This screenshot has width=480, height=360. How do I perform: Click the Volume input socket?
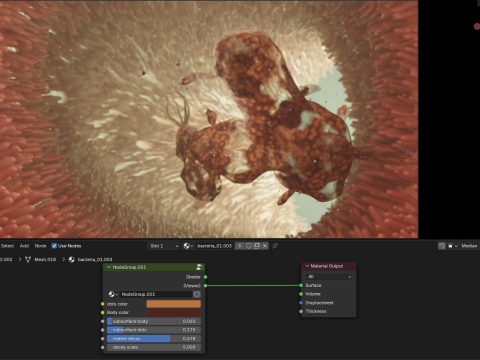point(301,294)
